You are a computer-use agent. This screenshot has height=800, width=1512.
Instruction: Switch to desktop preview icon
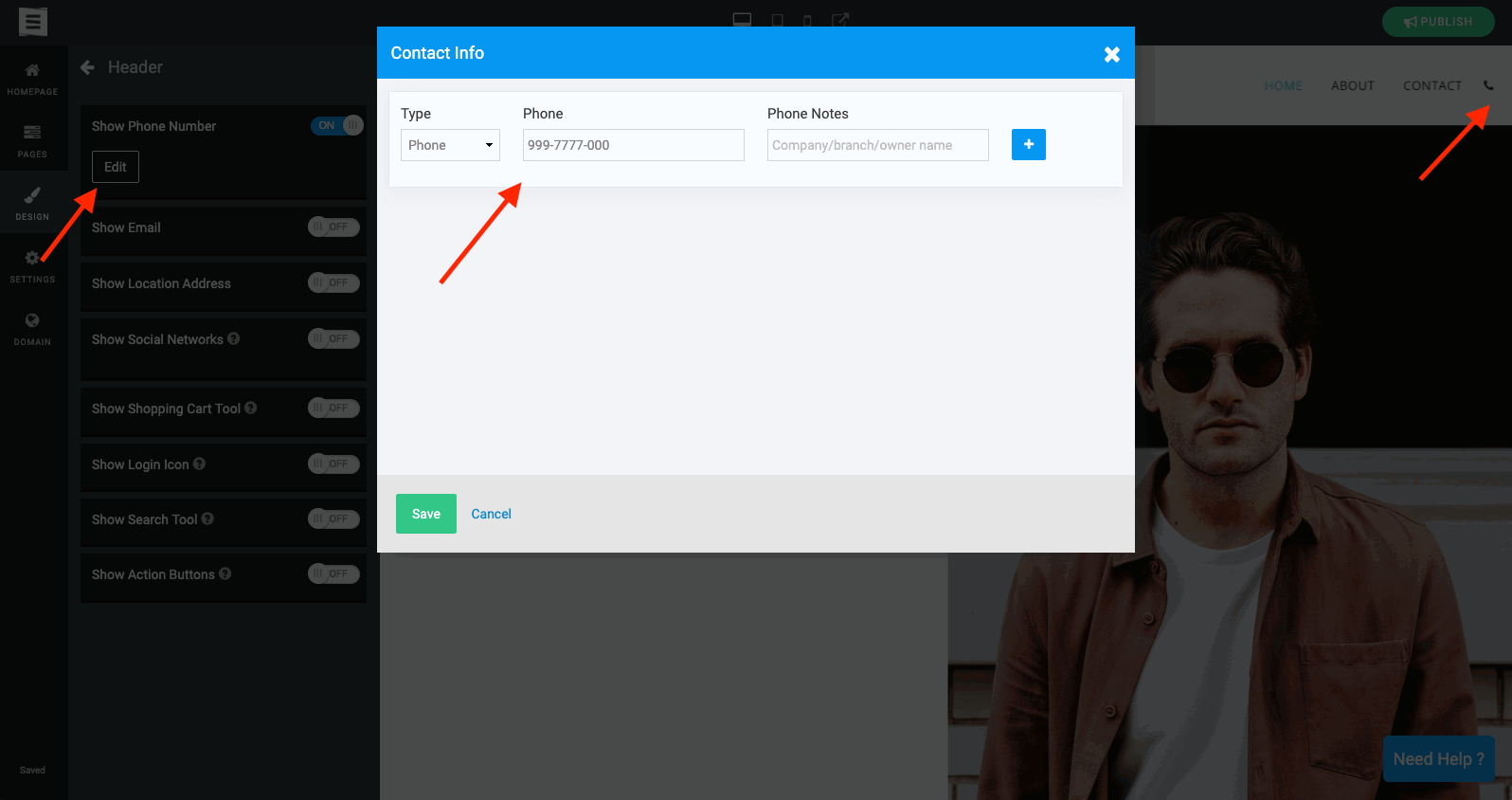click(742, 20)
